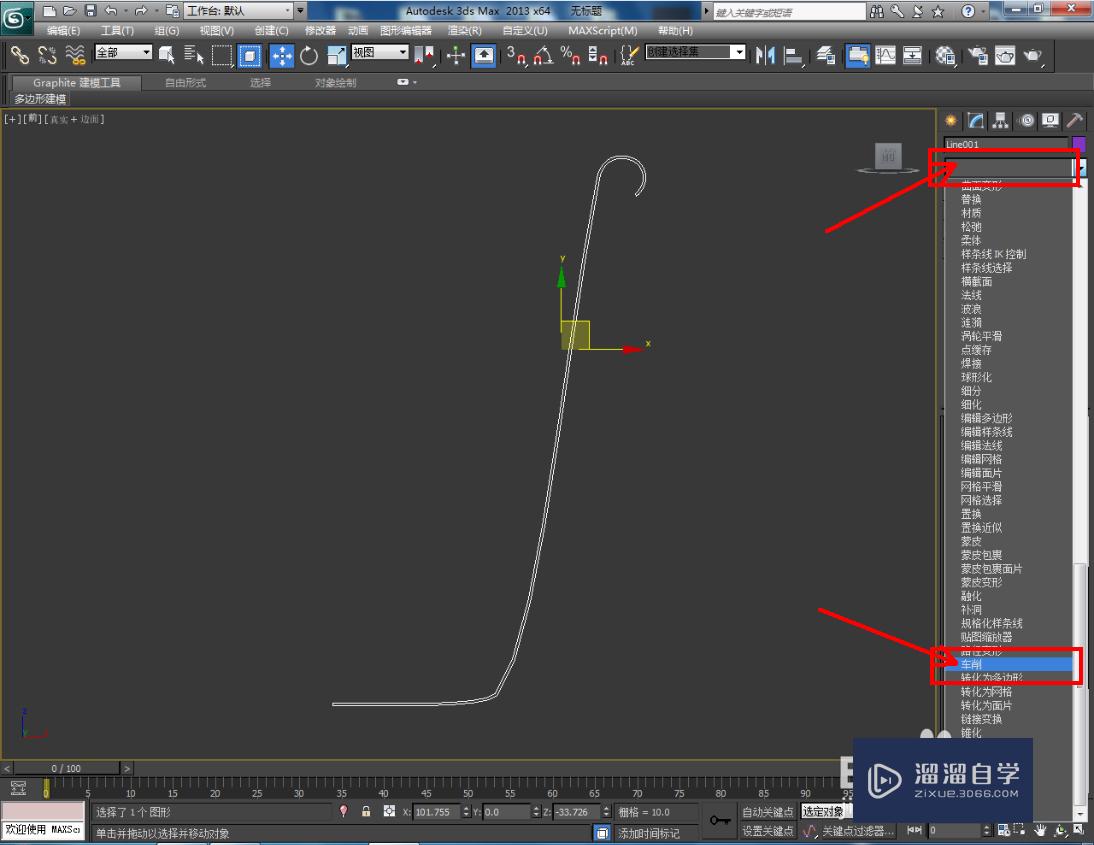Open the 渲染(R) menu
The height and width of the screenshot is (845, 1094).
click(463, 31)
